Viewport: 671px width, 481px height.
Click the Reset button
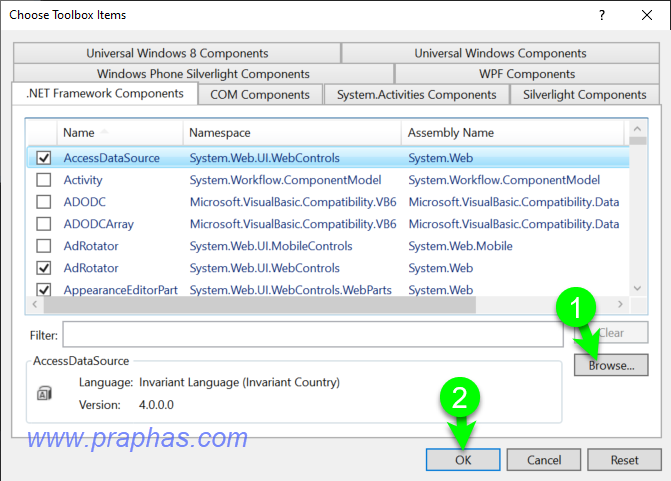click(625, 460)
